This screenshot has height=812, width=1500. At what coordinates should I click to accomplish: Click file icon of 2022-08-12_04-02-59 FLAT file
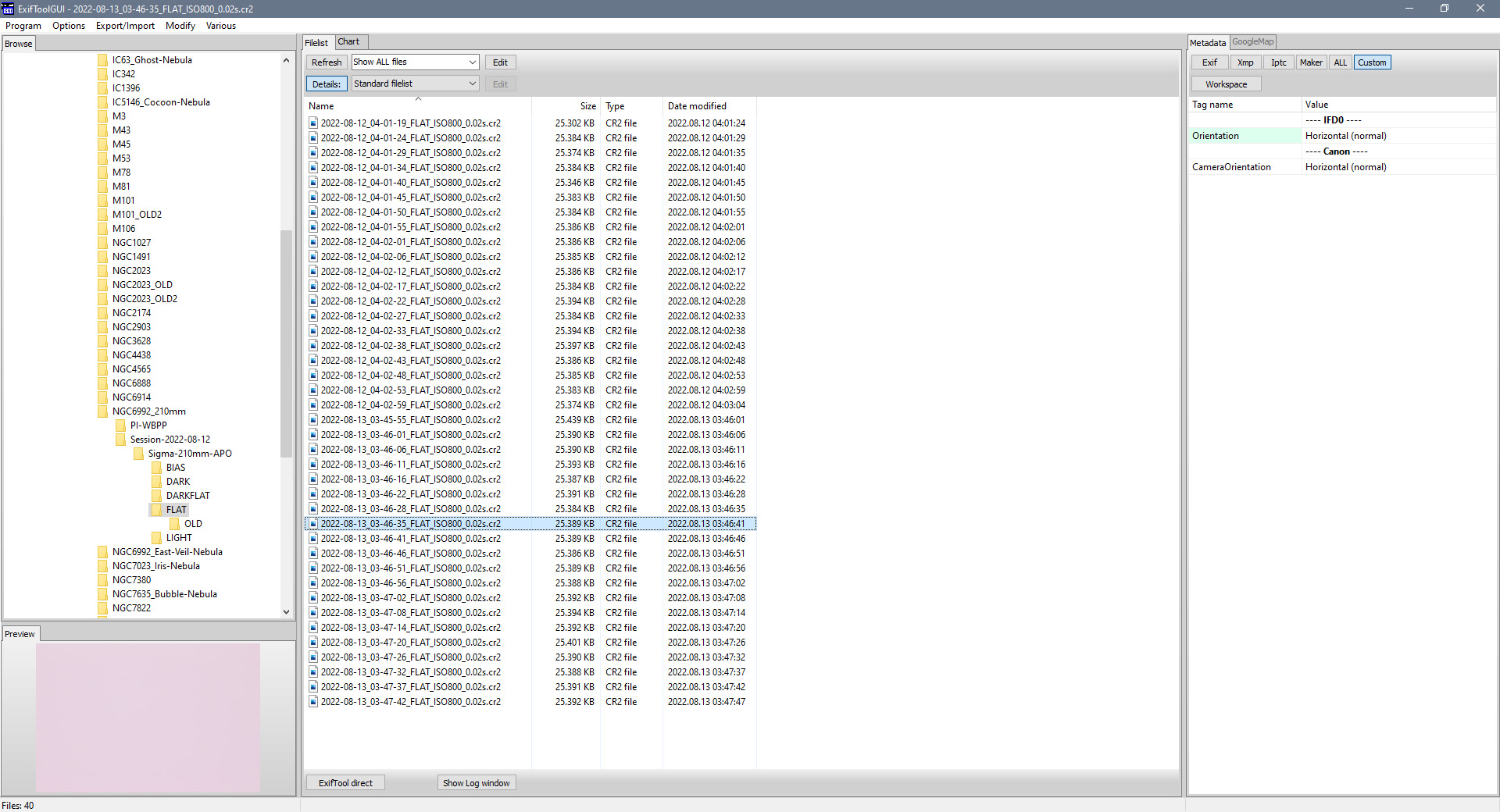click(313, 405)
